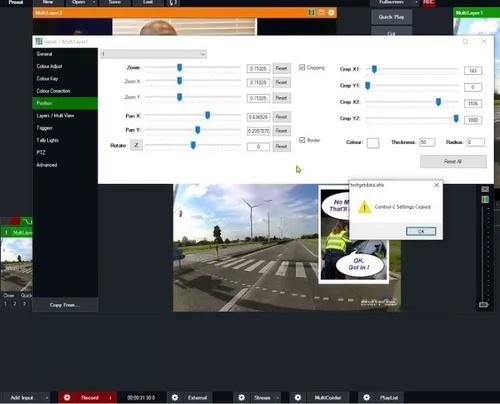Click the MultiCorder button
This screenshot has height=404, width=500.
click(x=328, y=398)
